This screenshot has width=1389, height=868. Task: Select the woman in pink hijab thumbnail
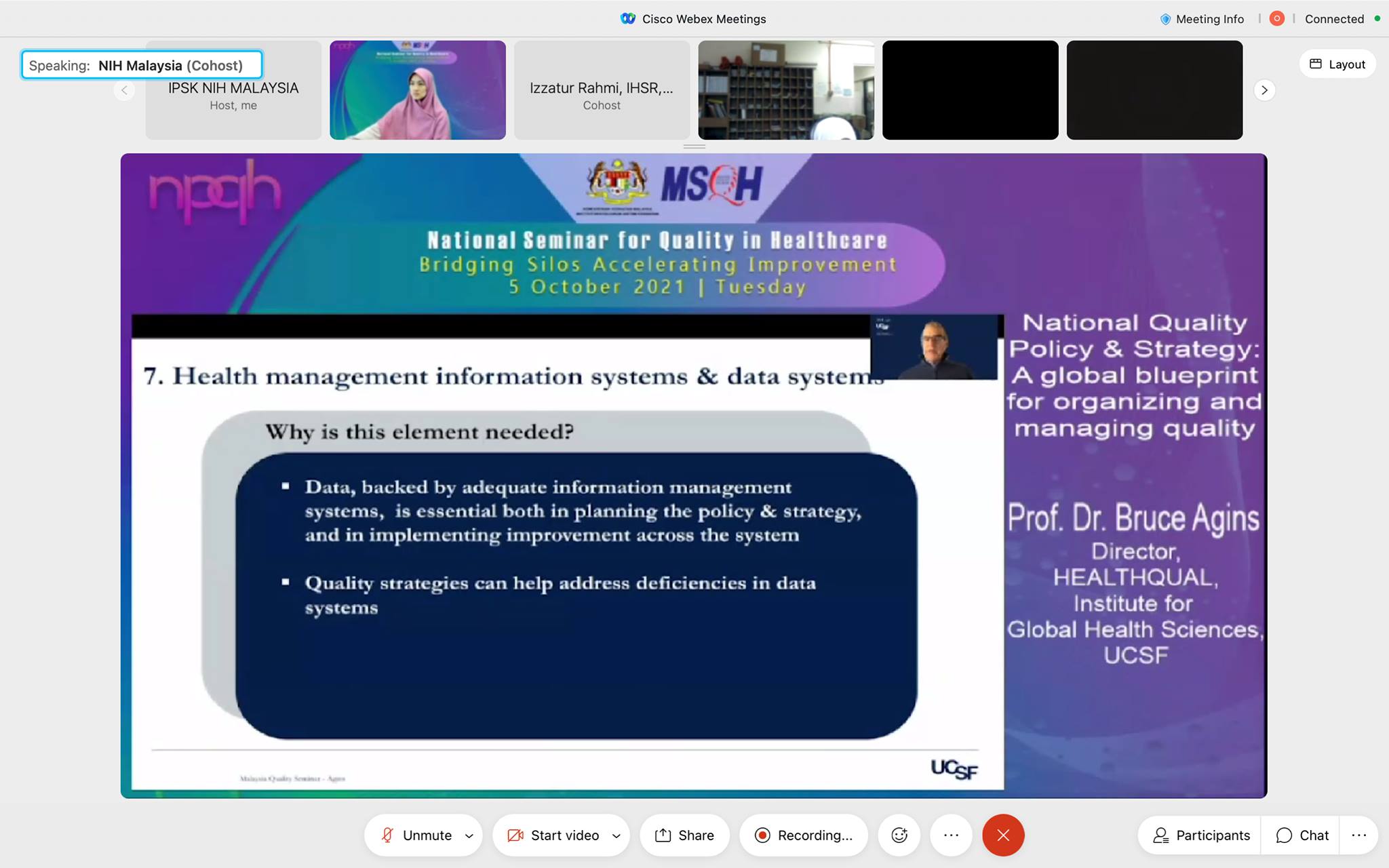(418, 90)
